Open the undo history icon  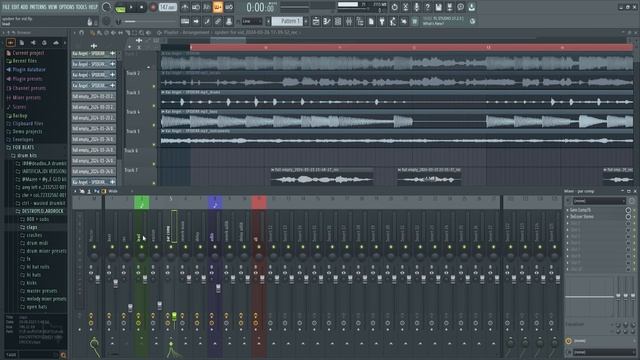click(394, 7)
